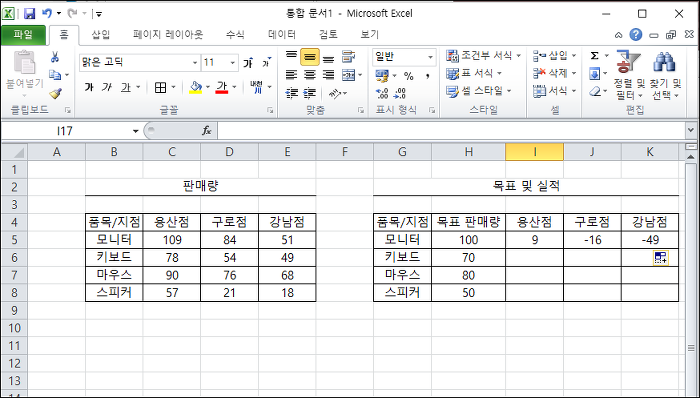Click the fx Insert Function icon
Image resolution: width=700 pixels, height=398 pixels.
206,131
